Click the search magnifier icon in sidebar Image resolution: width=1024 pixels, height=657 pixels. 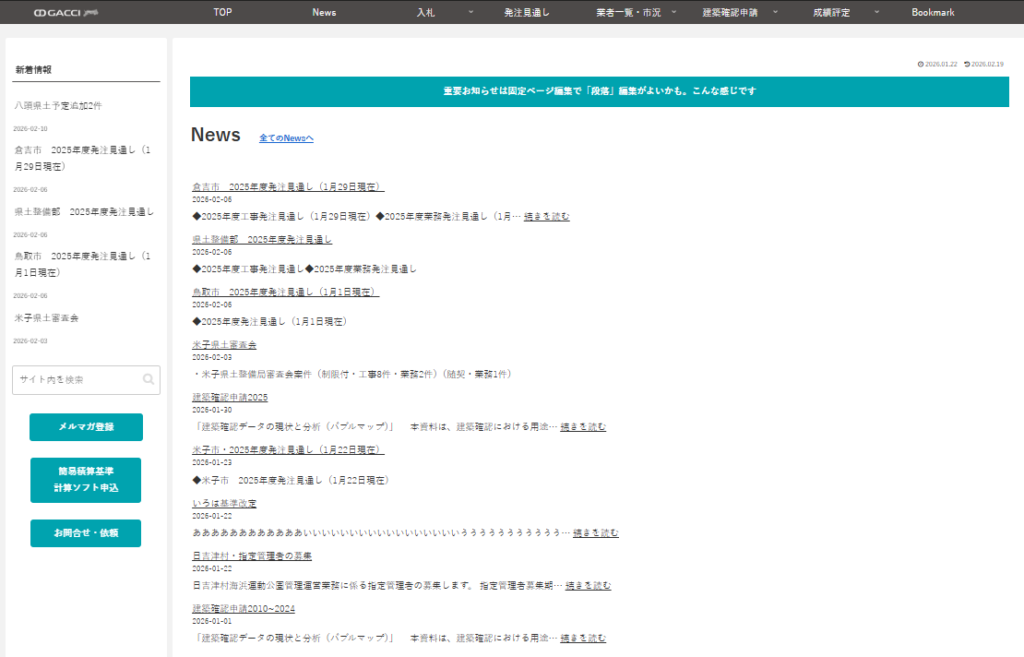(149, 380)
